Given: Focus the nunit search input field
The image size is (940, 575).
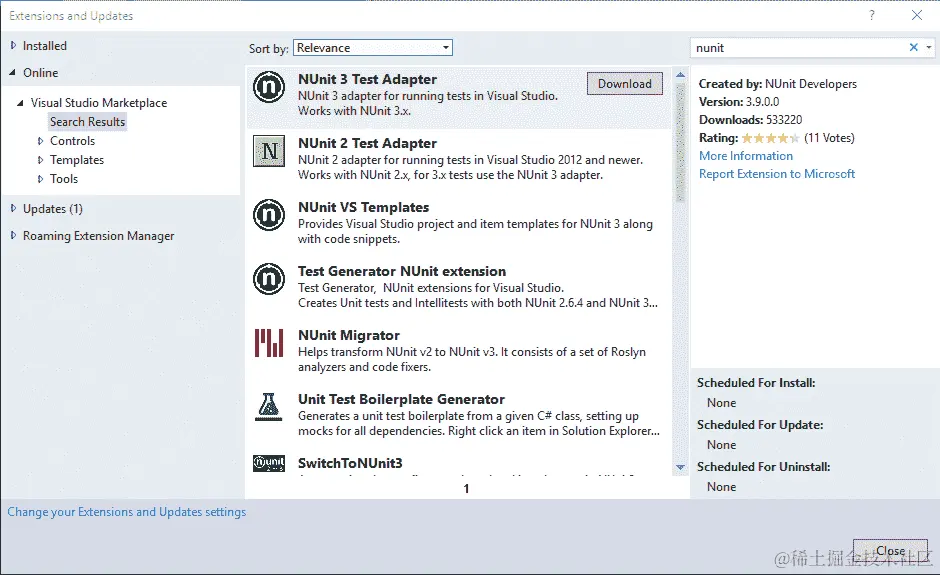Looking at the screenshot, I should (799, 47).
